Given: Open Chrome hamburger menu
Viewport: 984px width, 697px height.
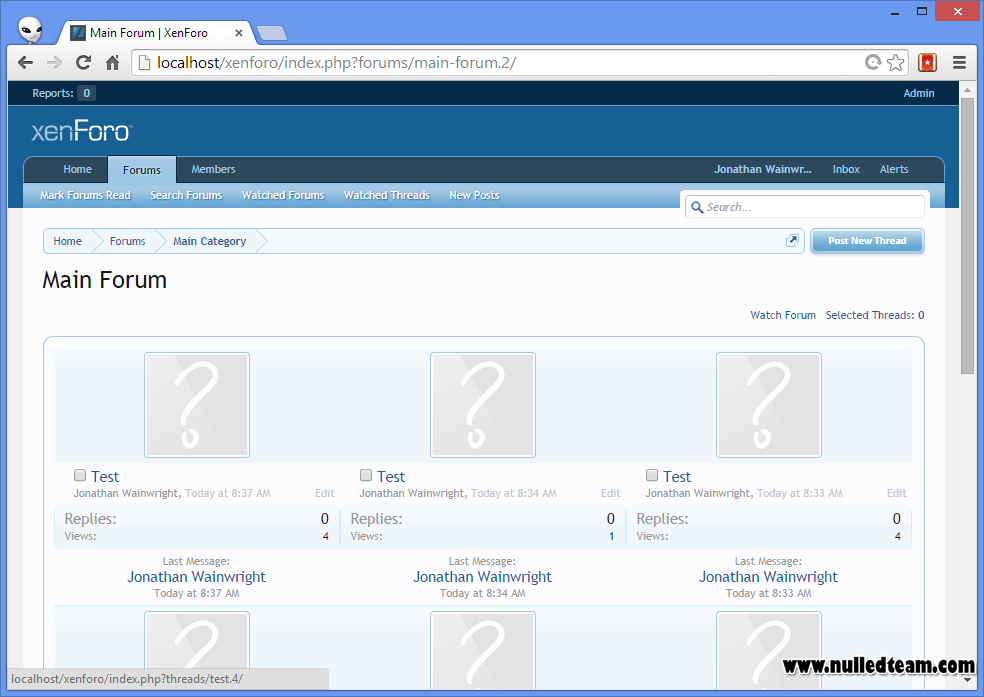Looking at the screenshot, I should 959,63.
